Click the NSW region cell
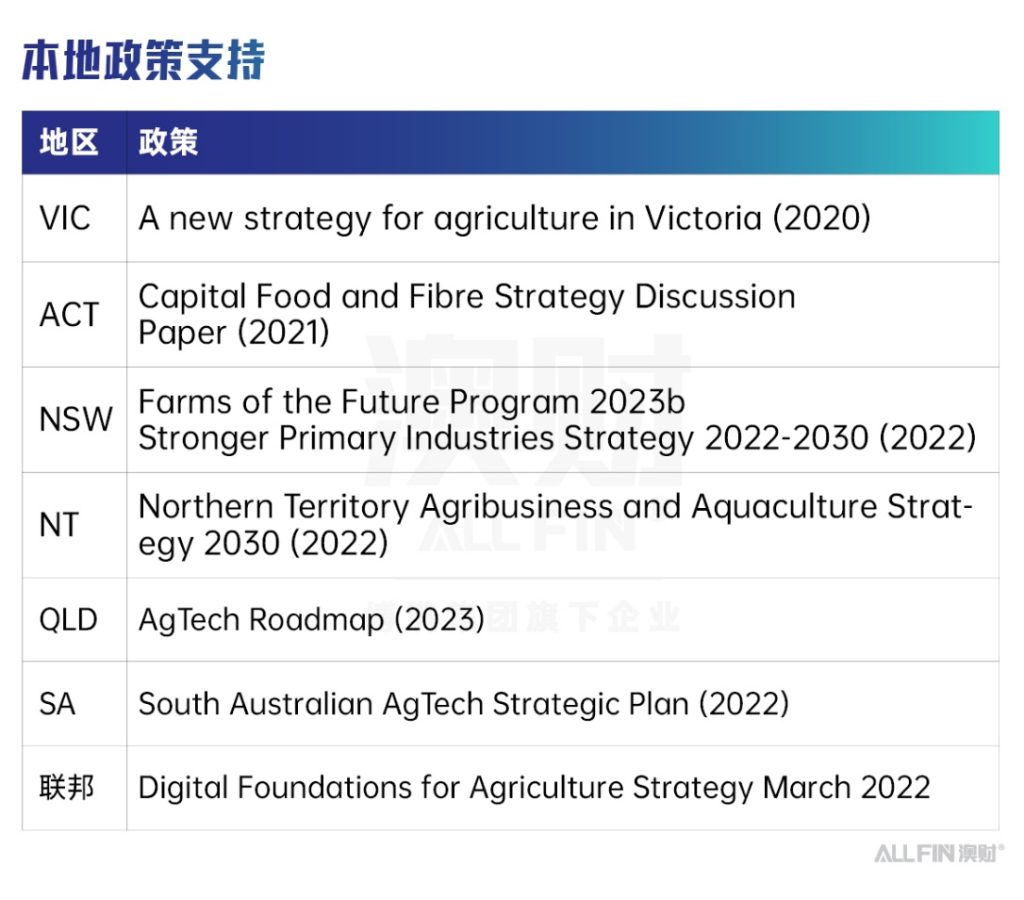 (76, 419)
